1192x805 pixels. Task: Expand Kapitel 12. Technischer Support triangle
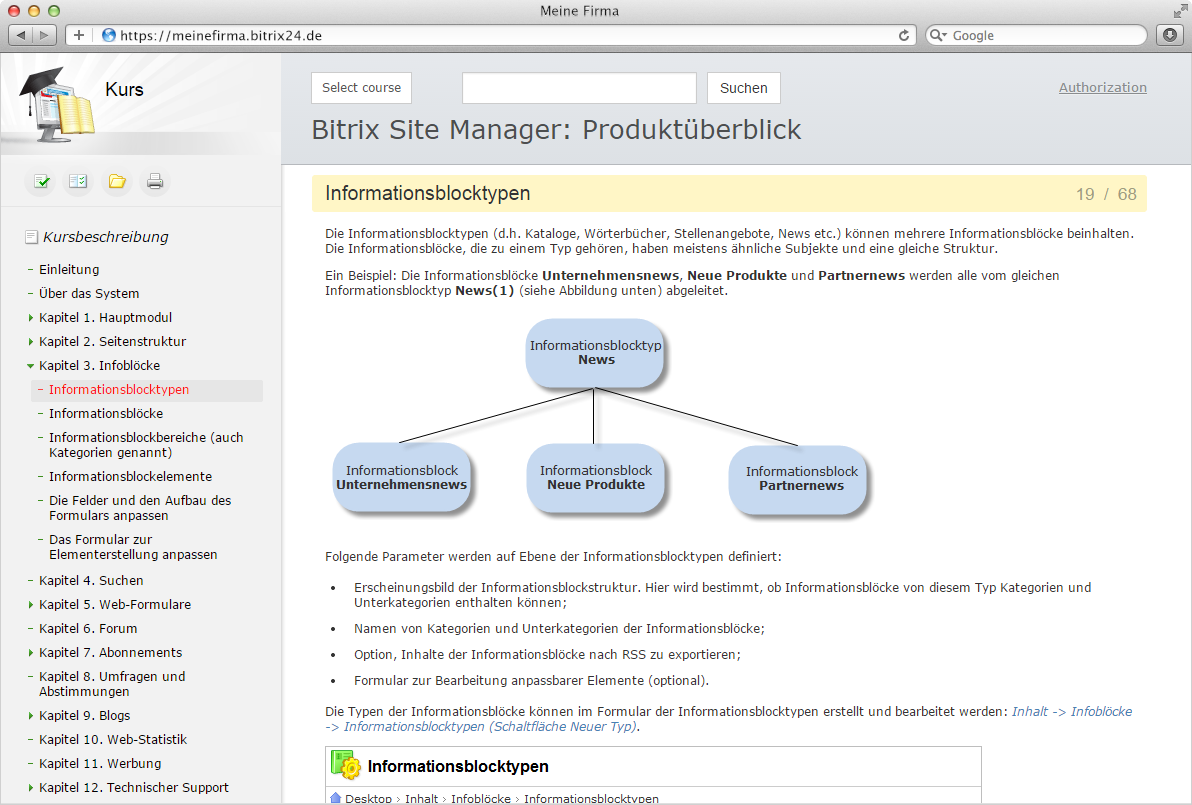tap(30, 788)
